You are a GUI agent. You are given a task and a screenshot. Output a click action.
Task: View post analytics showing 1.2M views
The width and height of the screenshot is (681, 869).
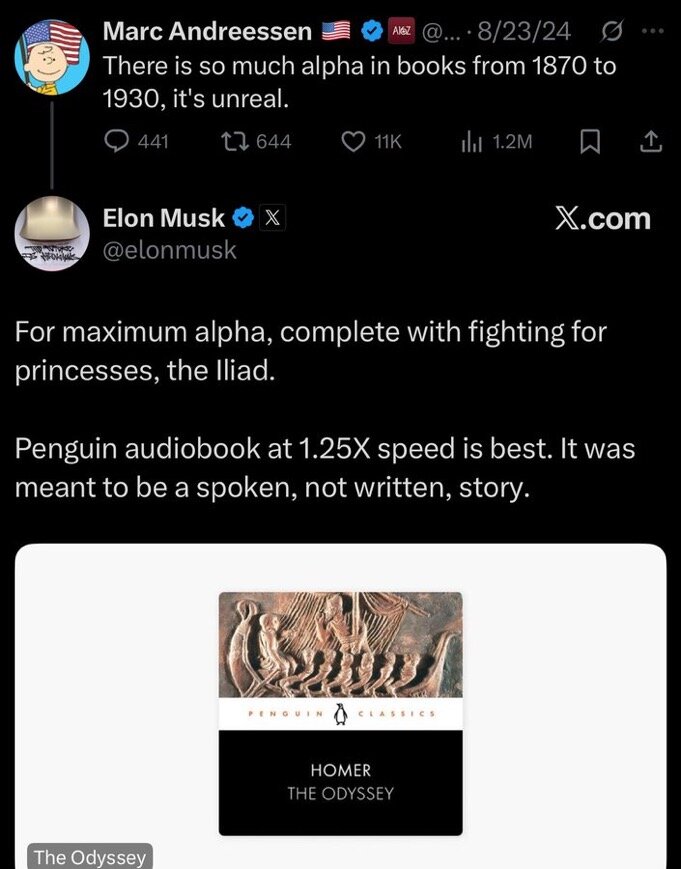(x=471, y=142)
